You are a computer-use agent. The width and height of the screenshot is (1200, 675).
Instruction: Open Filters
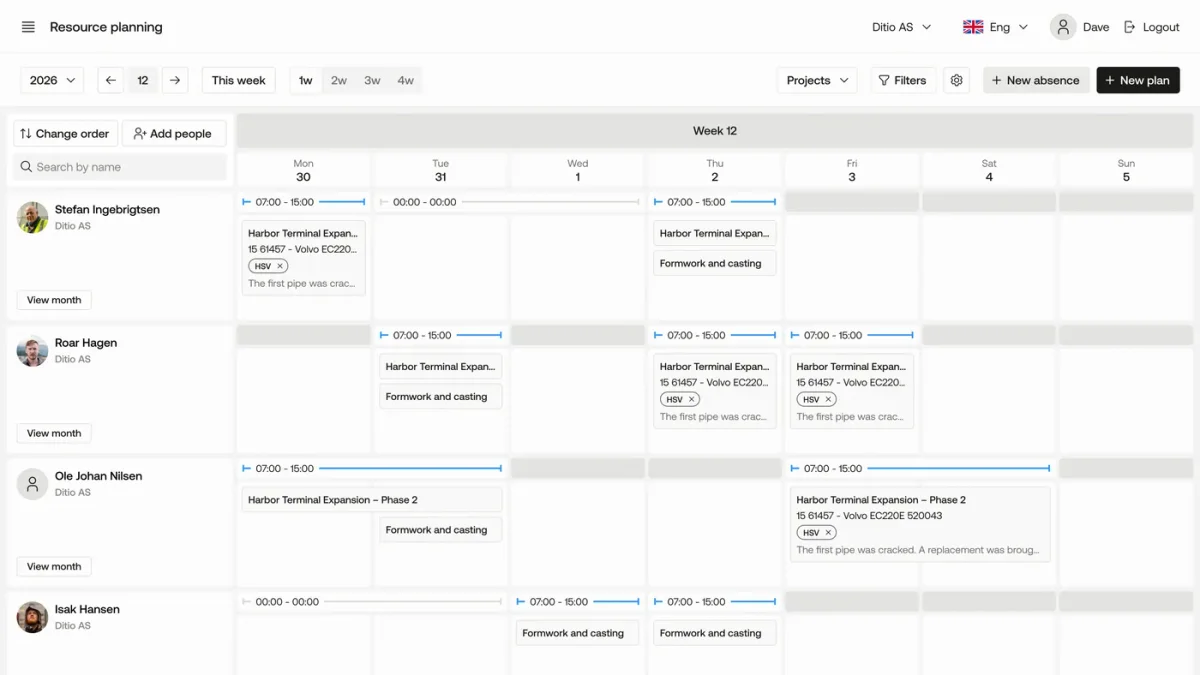[903, 81]
